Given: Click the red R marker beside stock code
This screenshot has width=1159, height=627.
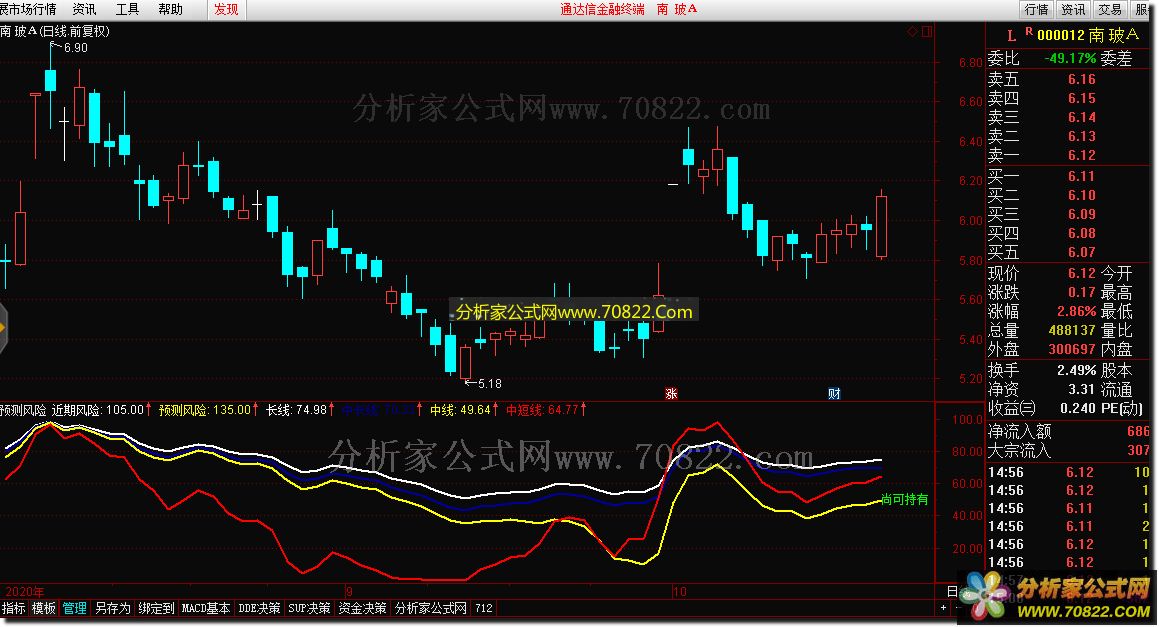Looking at the screenshot, I should 1029,32.
